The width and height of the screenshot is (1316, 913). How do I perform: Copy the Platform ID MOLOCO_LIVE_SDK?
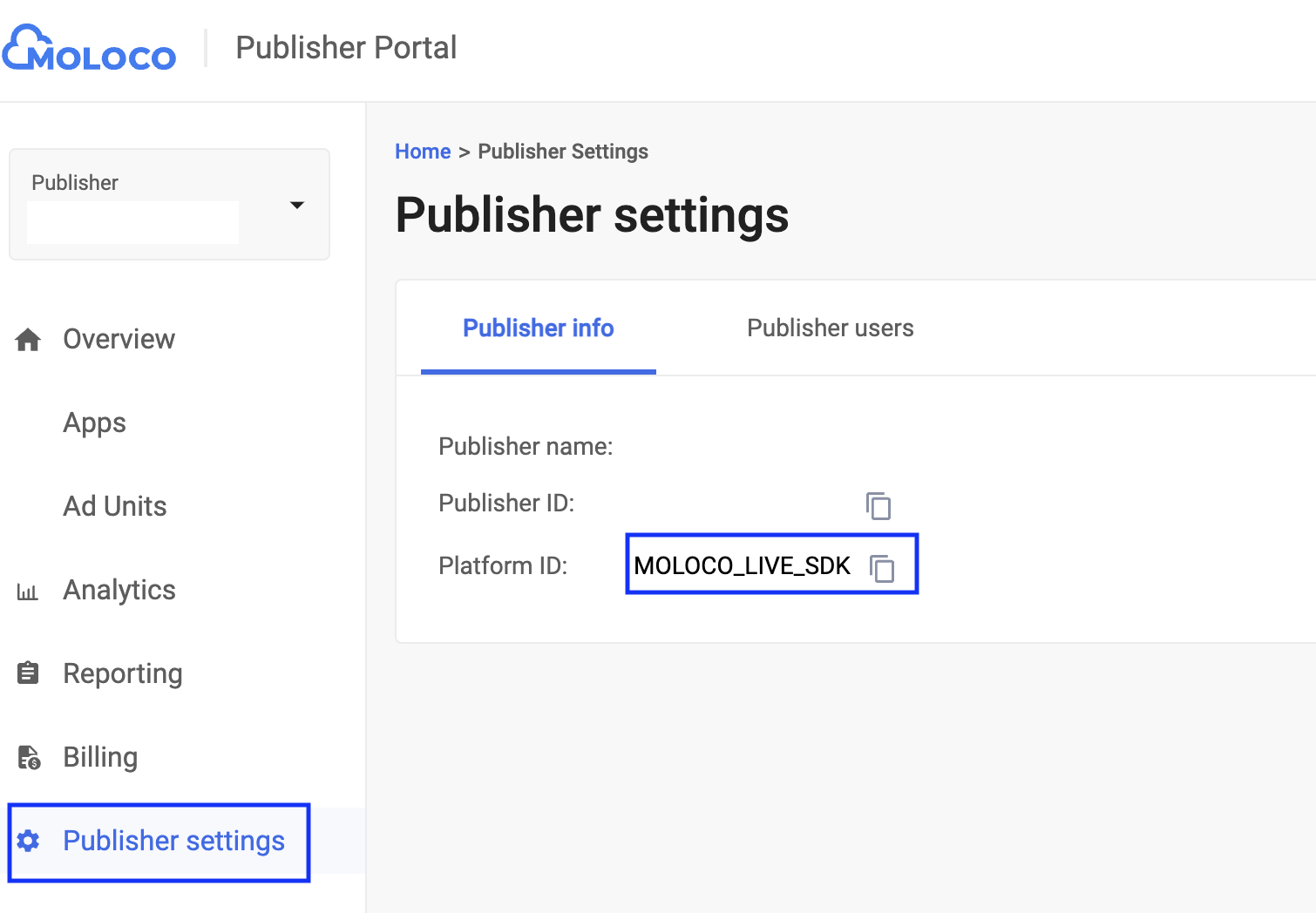point(882,568)
